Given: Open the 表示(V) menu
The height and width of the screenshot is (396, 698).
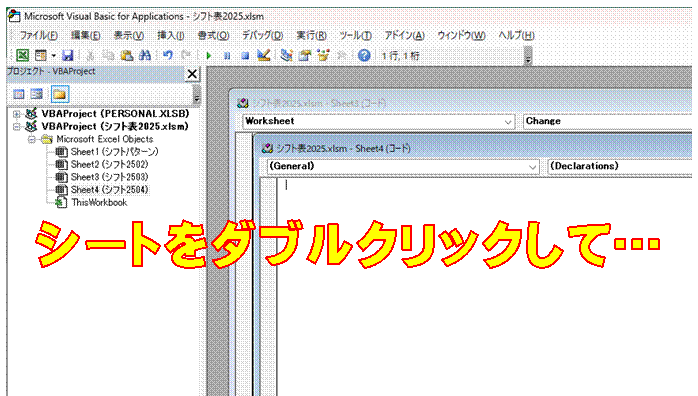Looking at the screenshot, I should [x=128, y=36].
